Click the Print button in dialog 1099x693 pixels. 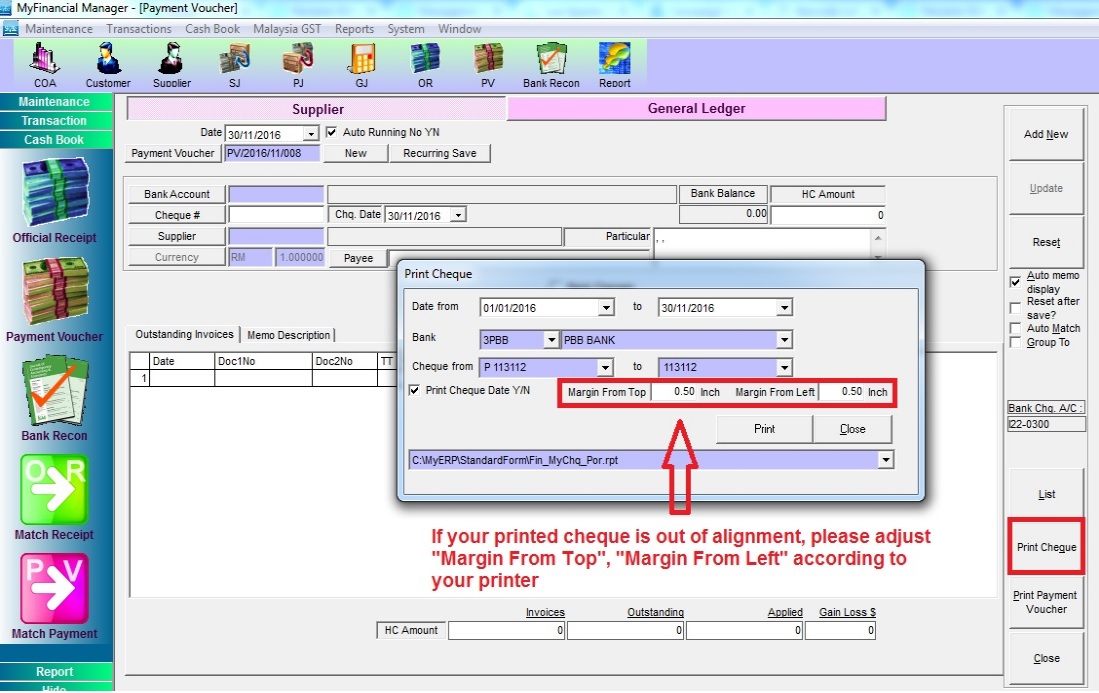tap(764, 429)
